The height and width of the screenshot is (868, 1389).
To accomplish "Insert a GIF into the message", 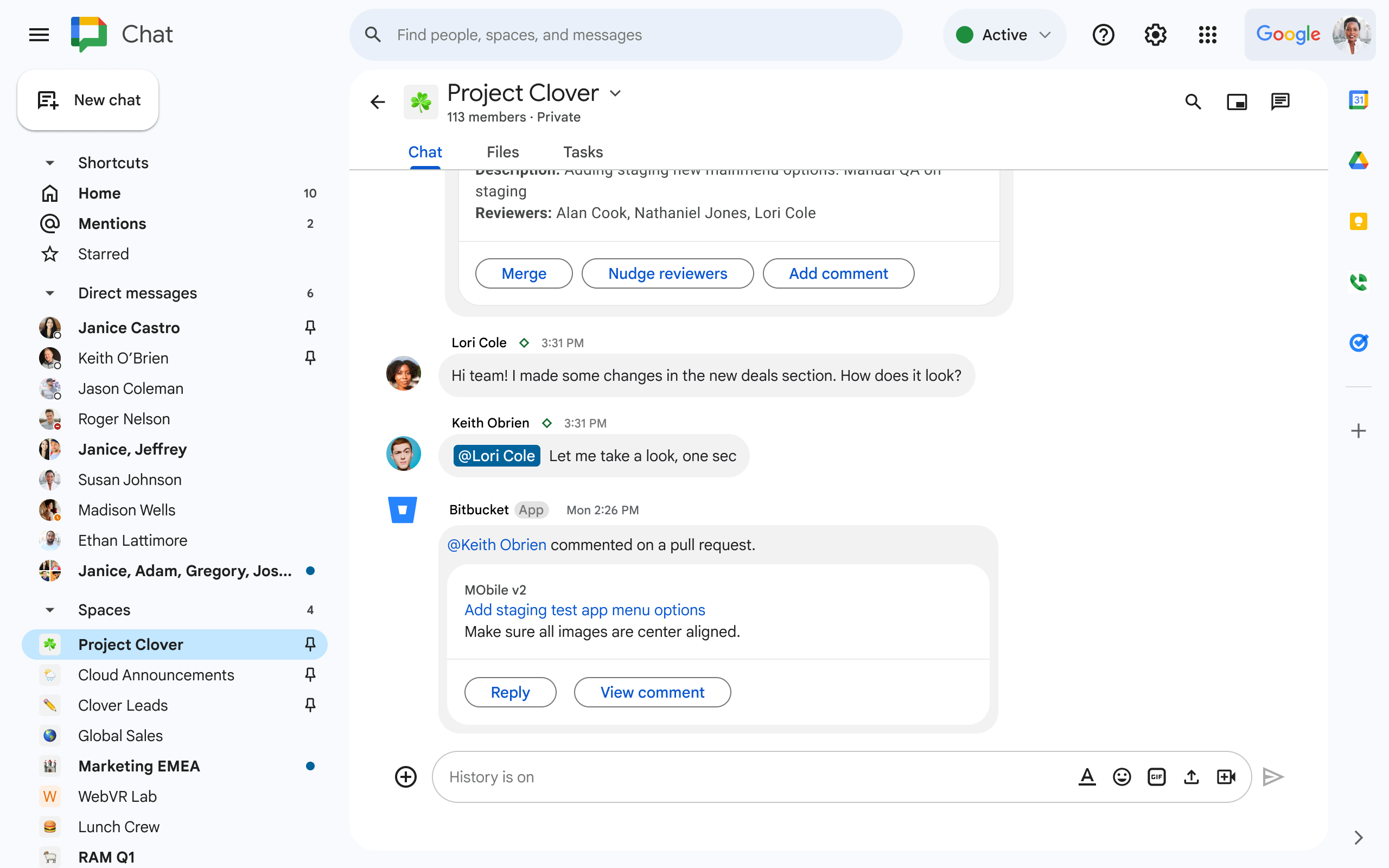I will pyautogui.click(x=1157, y=776).
